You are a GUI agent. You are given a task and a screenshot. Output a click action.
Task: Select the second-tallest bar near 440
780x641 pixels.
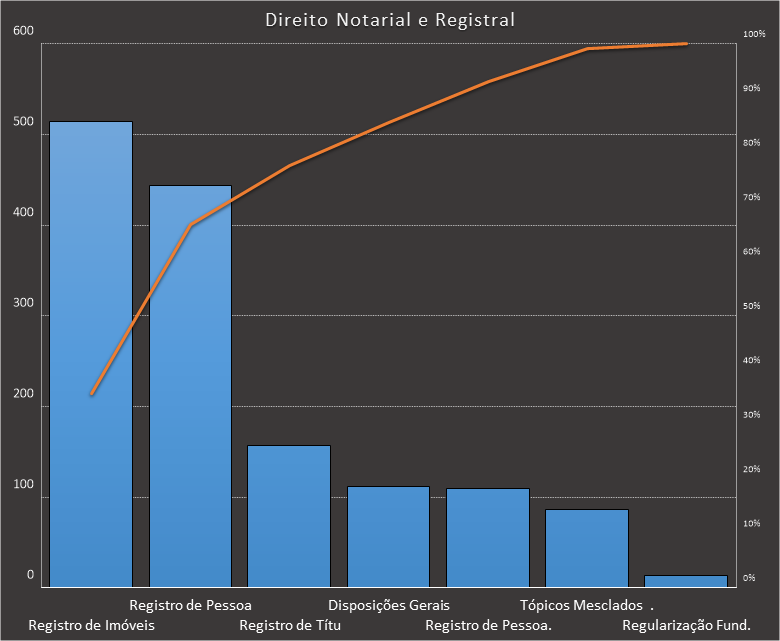[x=190, y=386]
